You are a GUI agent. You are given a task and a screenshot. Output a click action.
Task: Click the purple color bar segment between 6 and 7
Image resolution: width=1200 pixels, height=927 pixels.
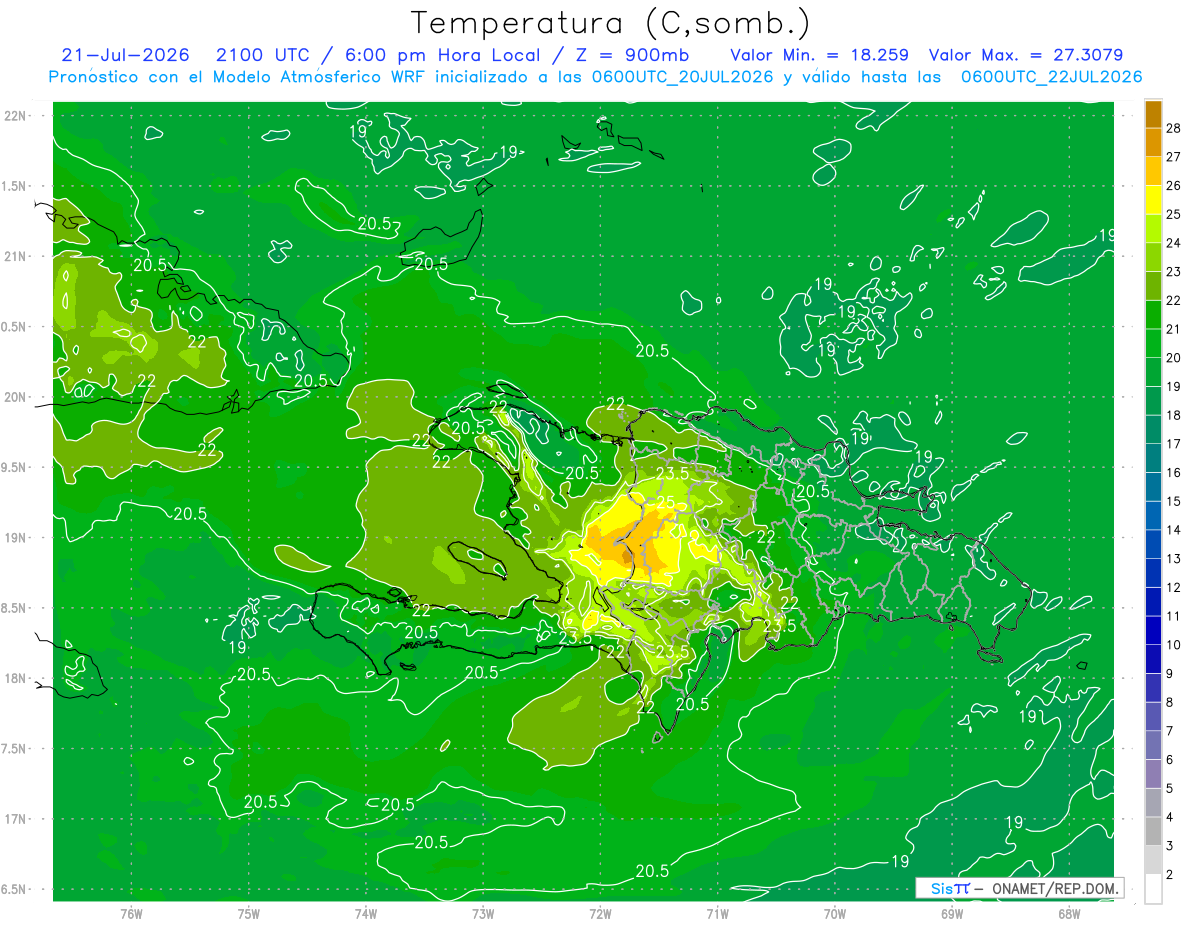[1154, 745]
